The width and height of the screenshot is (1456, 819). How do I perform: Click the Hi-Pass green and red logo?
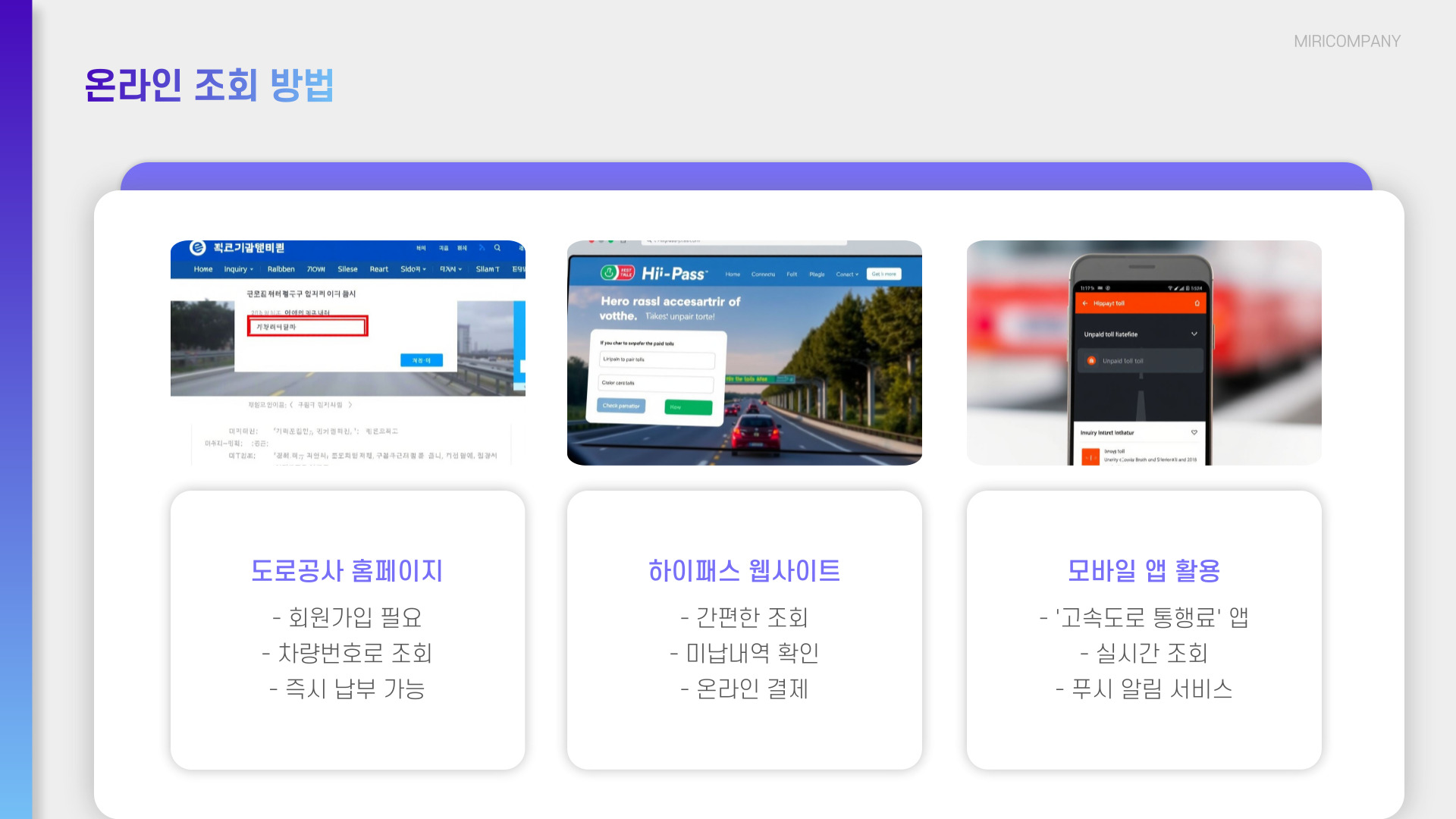(x=617, y=273)
